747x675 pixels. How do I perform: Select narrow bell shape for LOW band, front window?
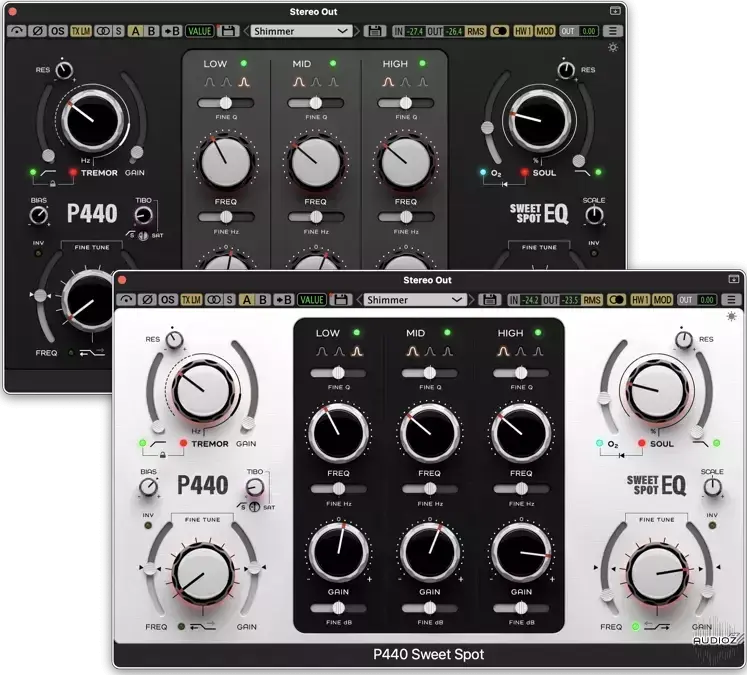[356, 352]
